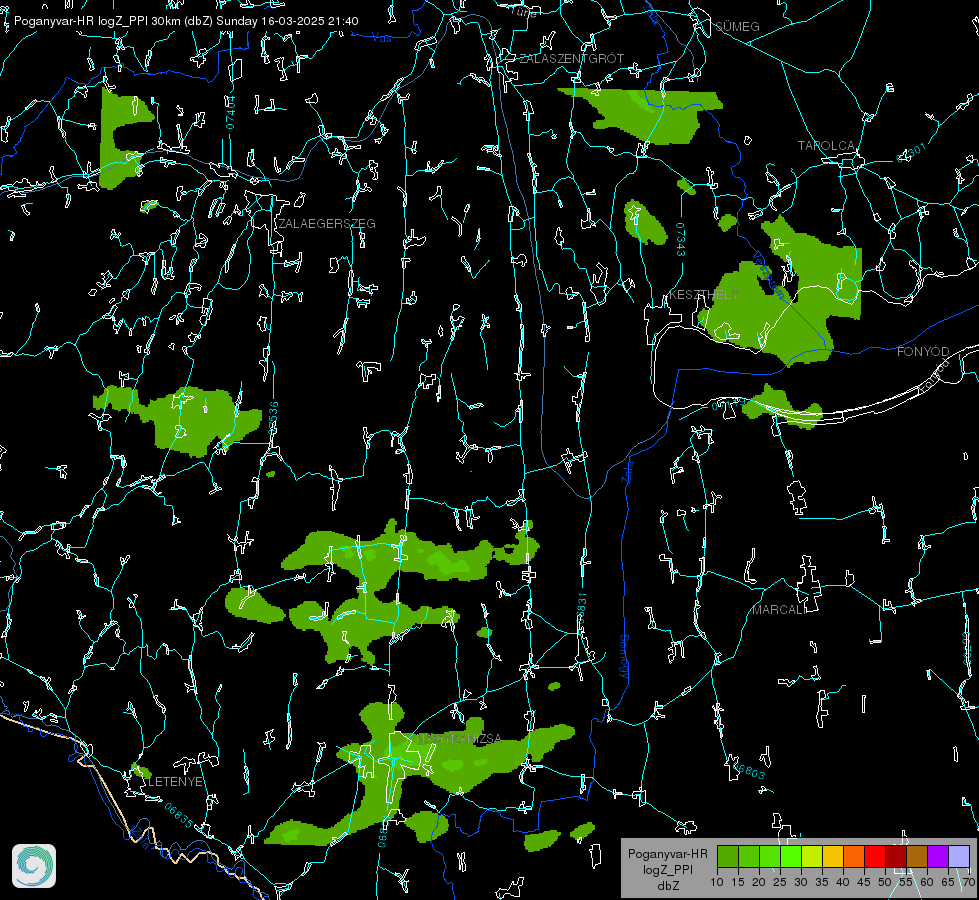Click the ZALASZENTGRÓT town label
This screenshot has height=900, width=979.
tap(571, 59)
